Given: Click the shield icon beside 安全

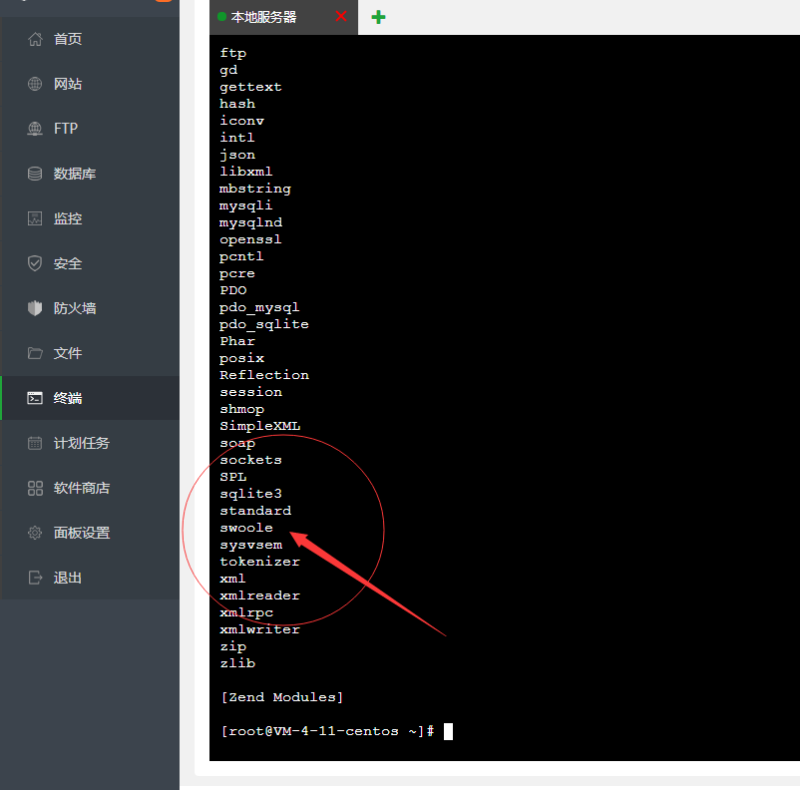Looking at the screenshot, I should click(35, 263).
